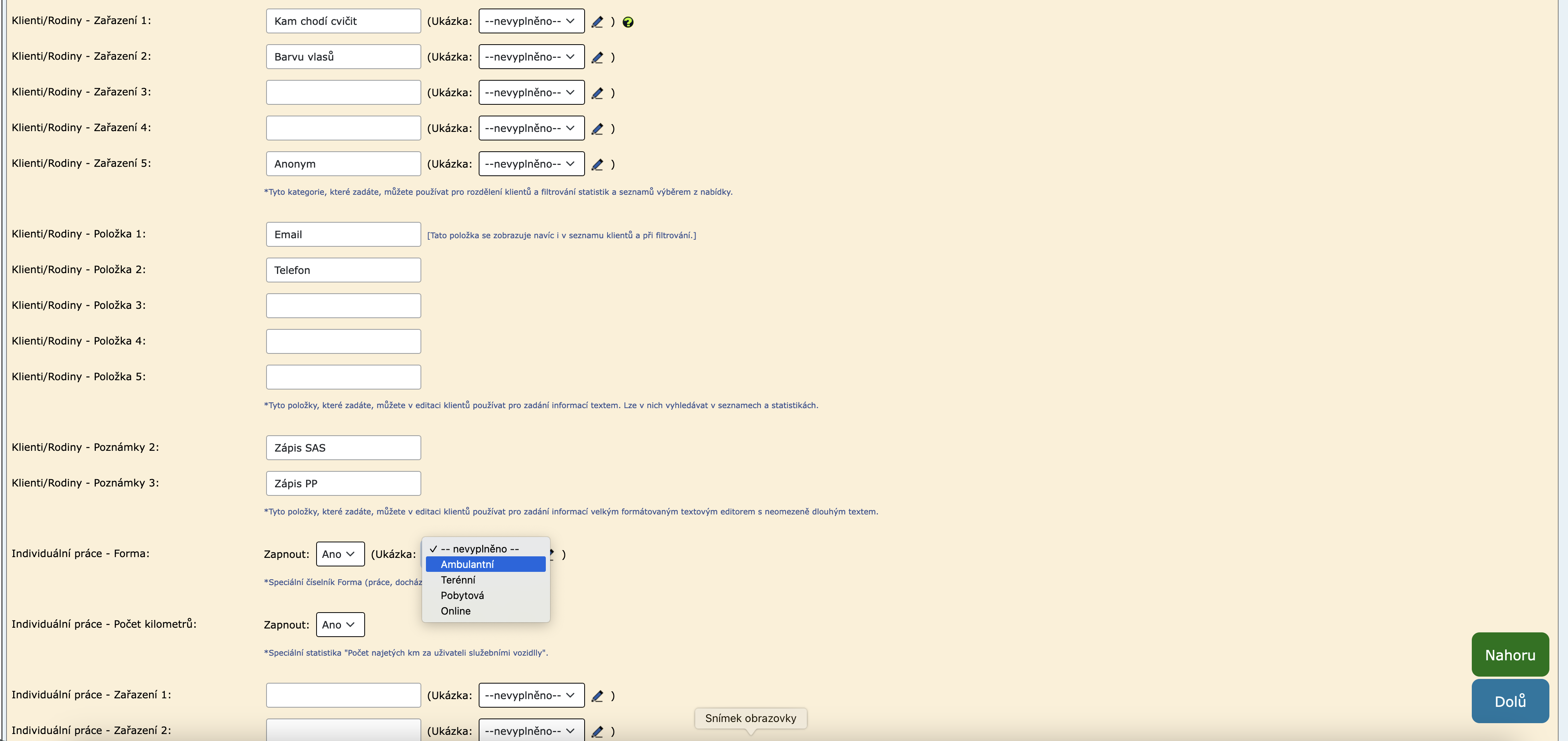Open the Zapnout dropdown for Individuální práce Forma
The image size is (1568, 741).
coord(340,554)
